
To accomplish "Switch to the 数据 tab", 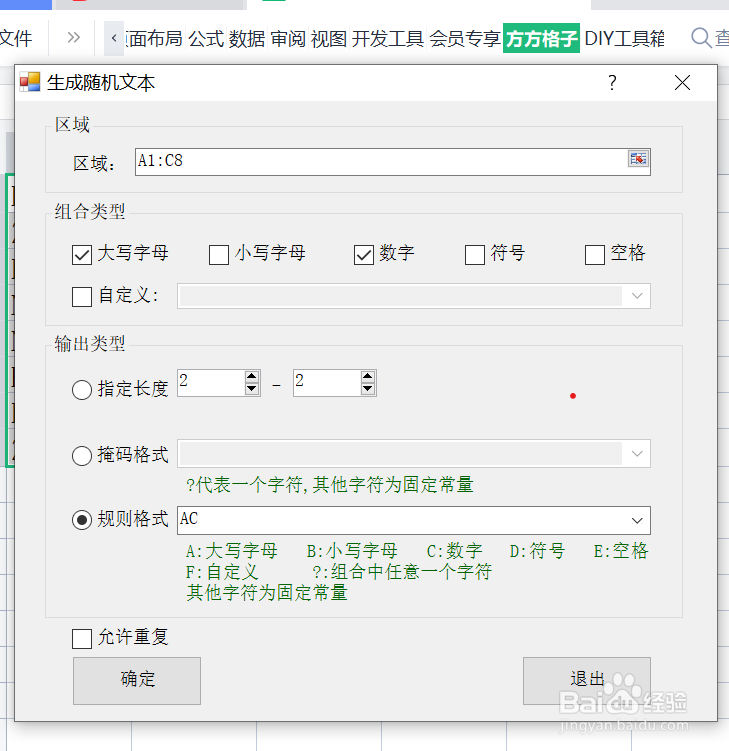I will pyautogui.click(x=247, y=38).
